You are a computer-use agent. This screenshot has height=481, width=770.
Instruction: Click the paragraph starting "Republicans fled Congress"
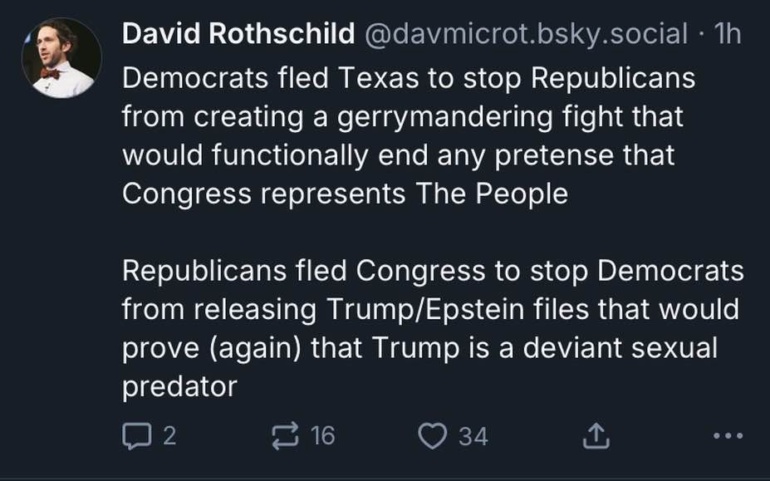(x=430, y=329)
